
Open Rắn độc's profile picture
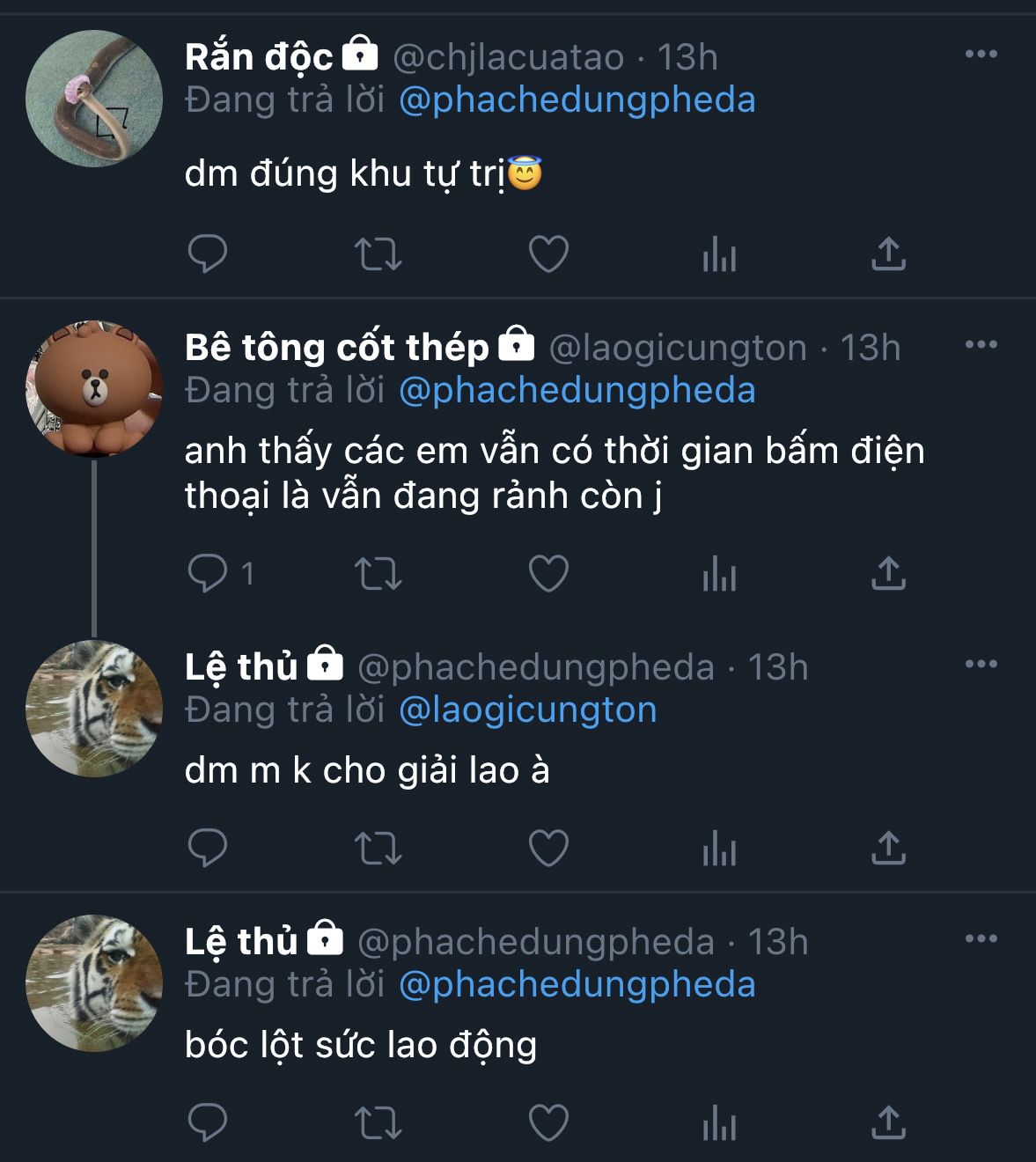pyautogui.click(x=94, y=99)
